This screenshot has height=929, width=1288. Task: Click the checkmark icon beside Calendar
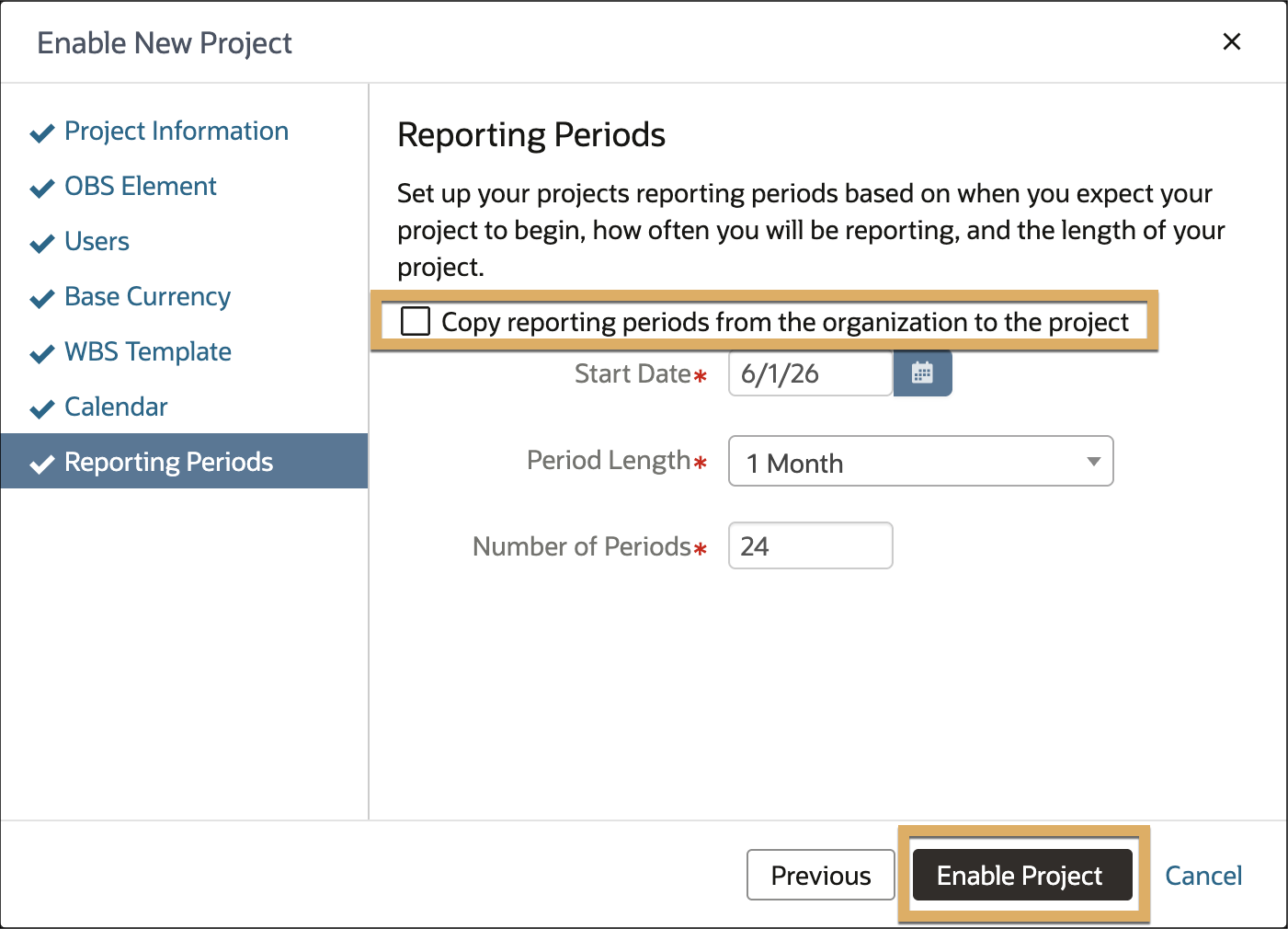42,409
